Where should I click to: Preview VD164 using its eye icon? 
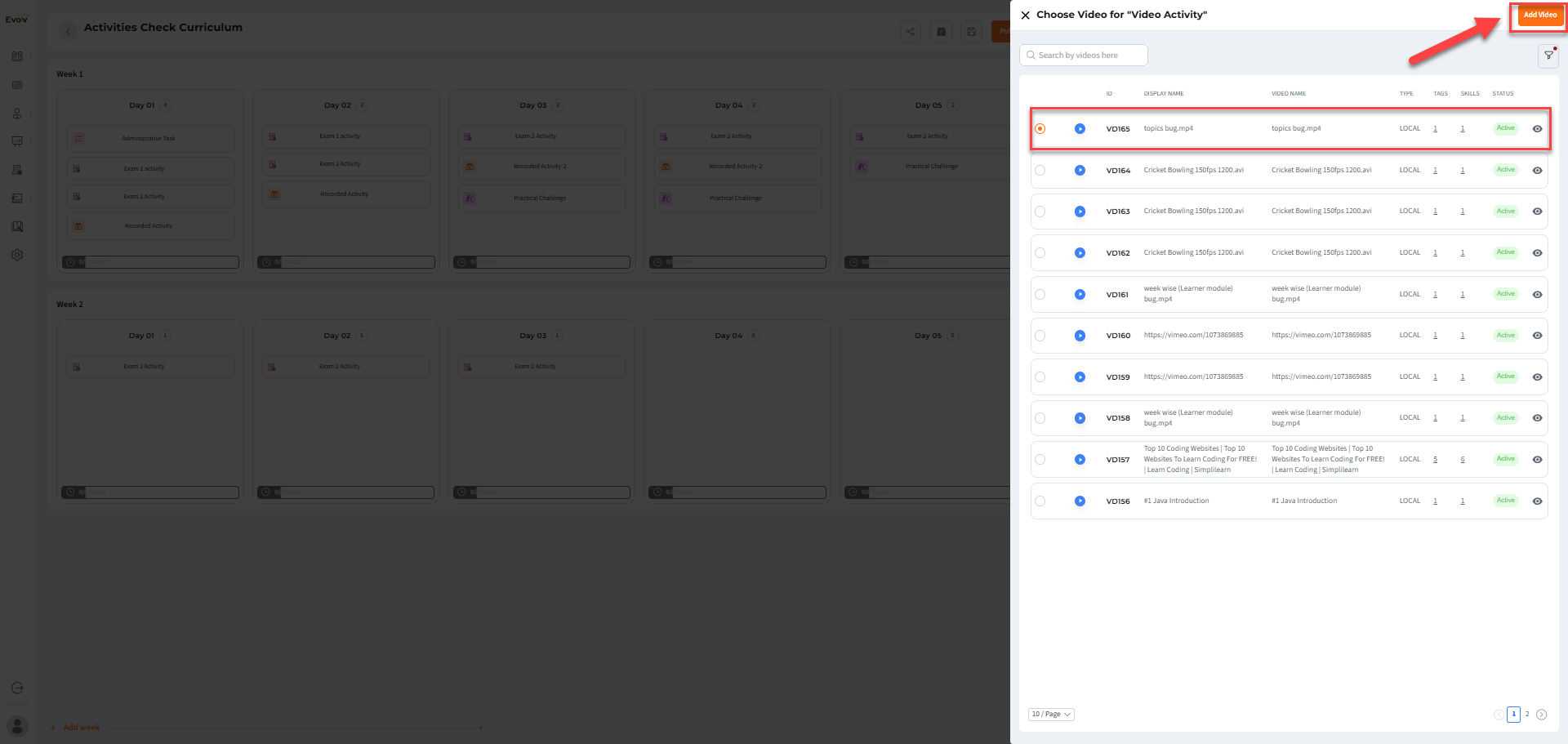(1537, 171)
